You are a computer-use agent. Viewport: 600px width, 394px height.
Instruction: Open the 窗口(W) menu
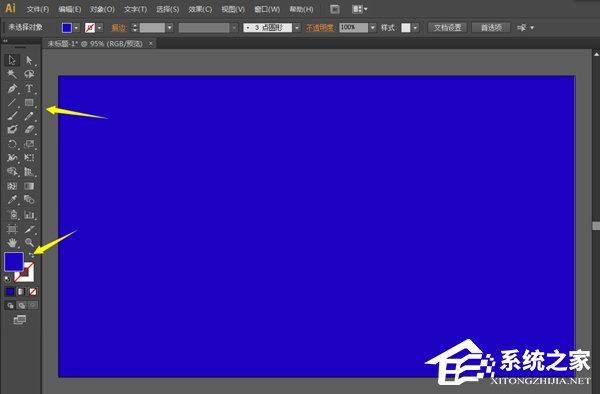pos(267,9)
